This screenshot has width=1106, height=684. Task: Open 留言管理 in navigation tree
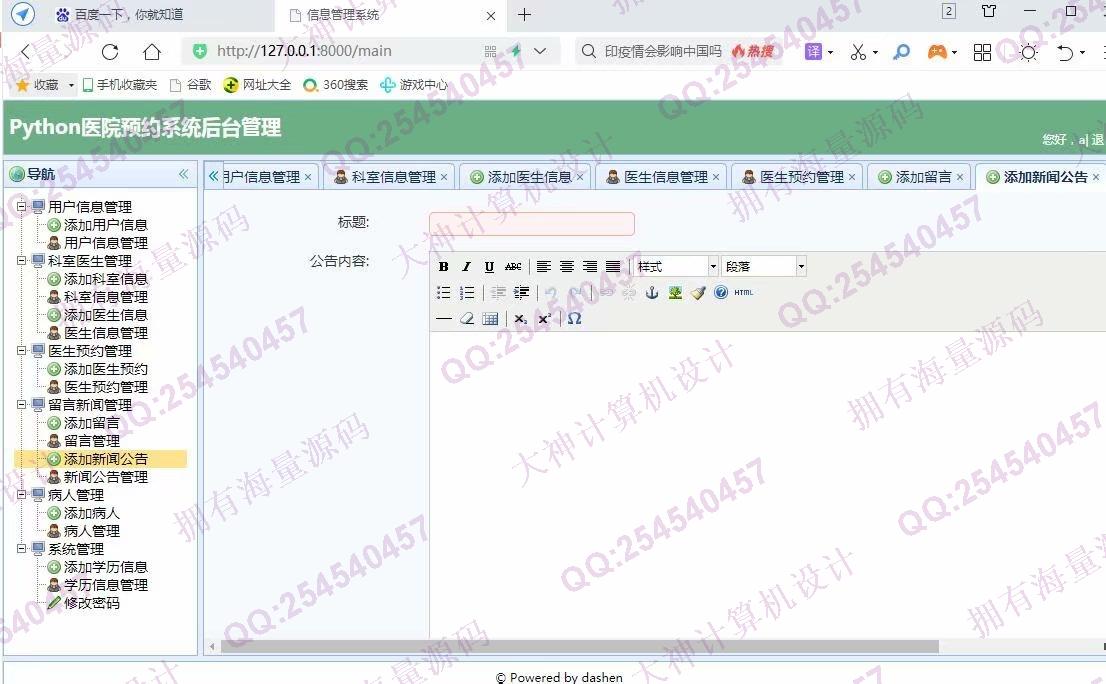(92, 441)
